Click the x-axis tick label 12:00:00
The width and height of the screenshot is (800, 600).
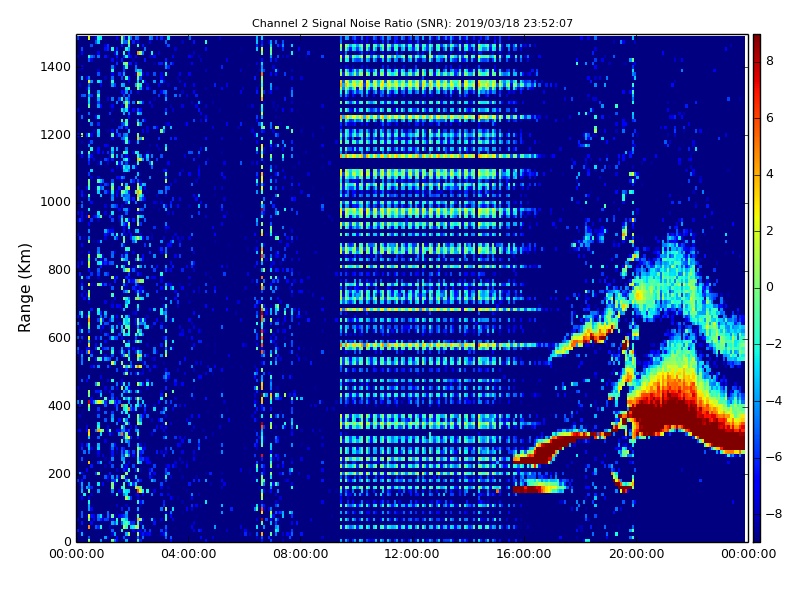[412, 554]
